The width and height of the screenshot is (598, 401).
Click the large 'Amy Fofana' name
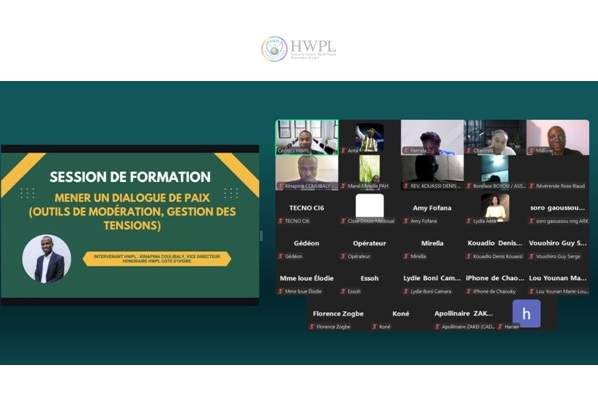click(432, 208)
